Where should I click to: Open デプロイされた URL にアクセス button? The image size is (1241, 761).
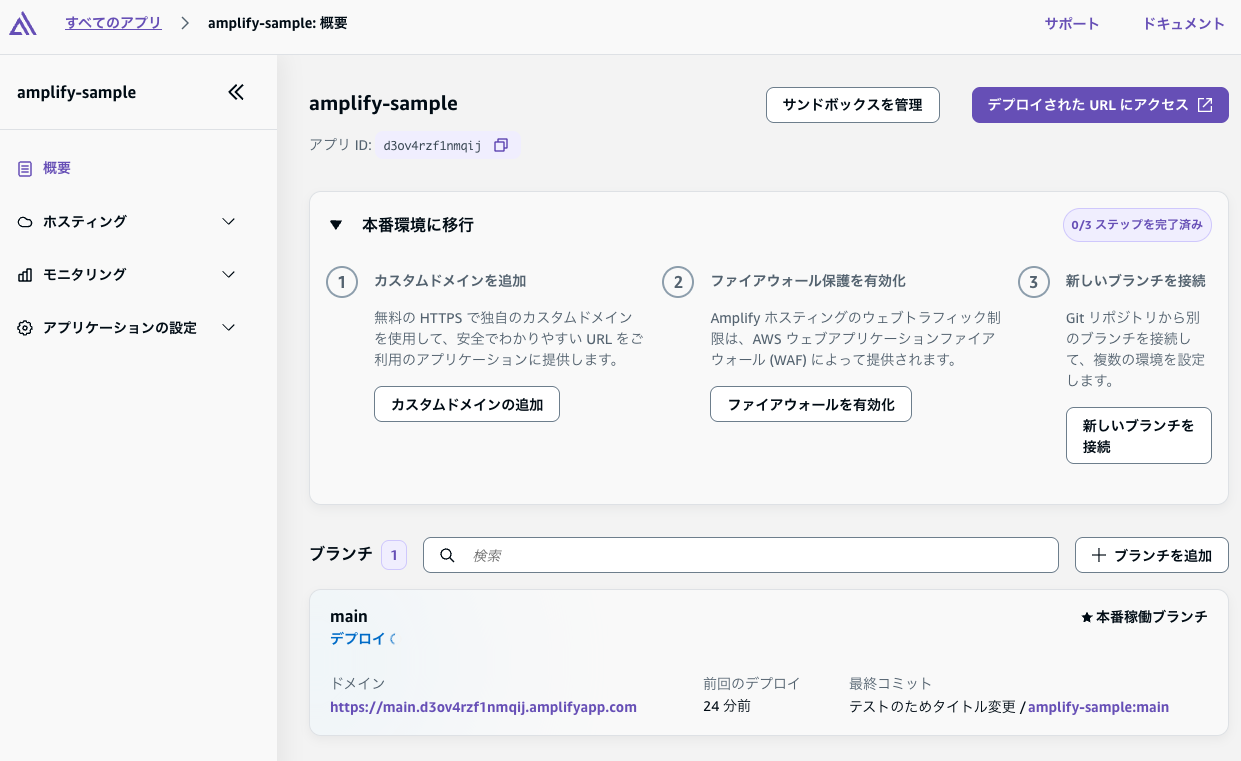(1099, 105)
